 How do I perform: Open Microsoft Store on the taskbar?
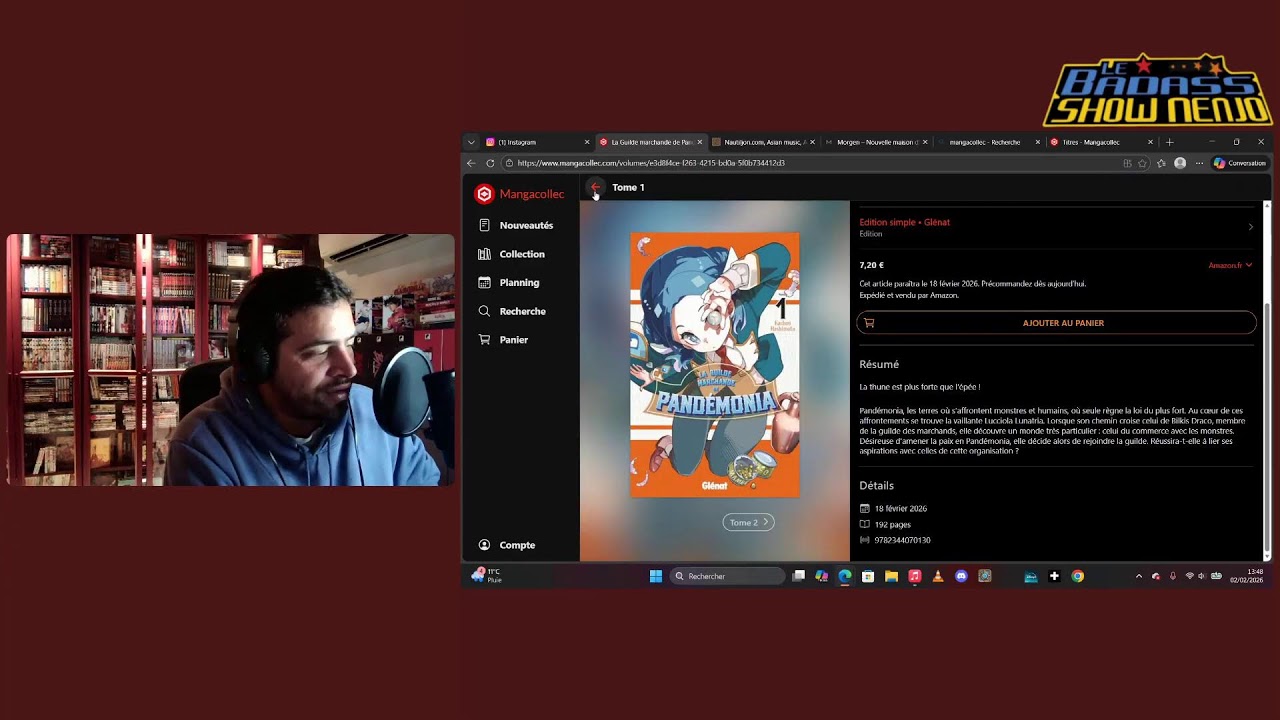point(868,576)
